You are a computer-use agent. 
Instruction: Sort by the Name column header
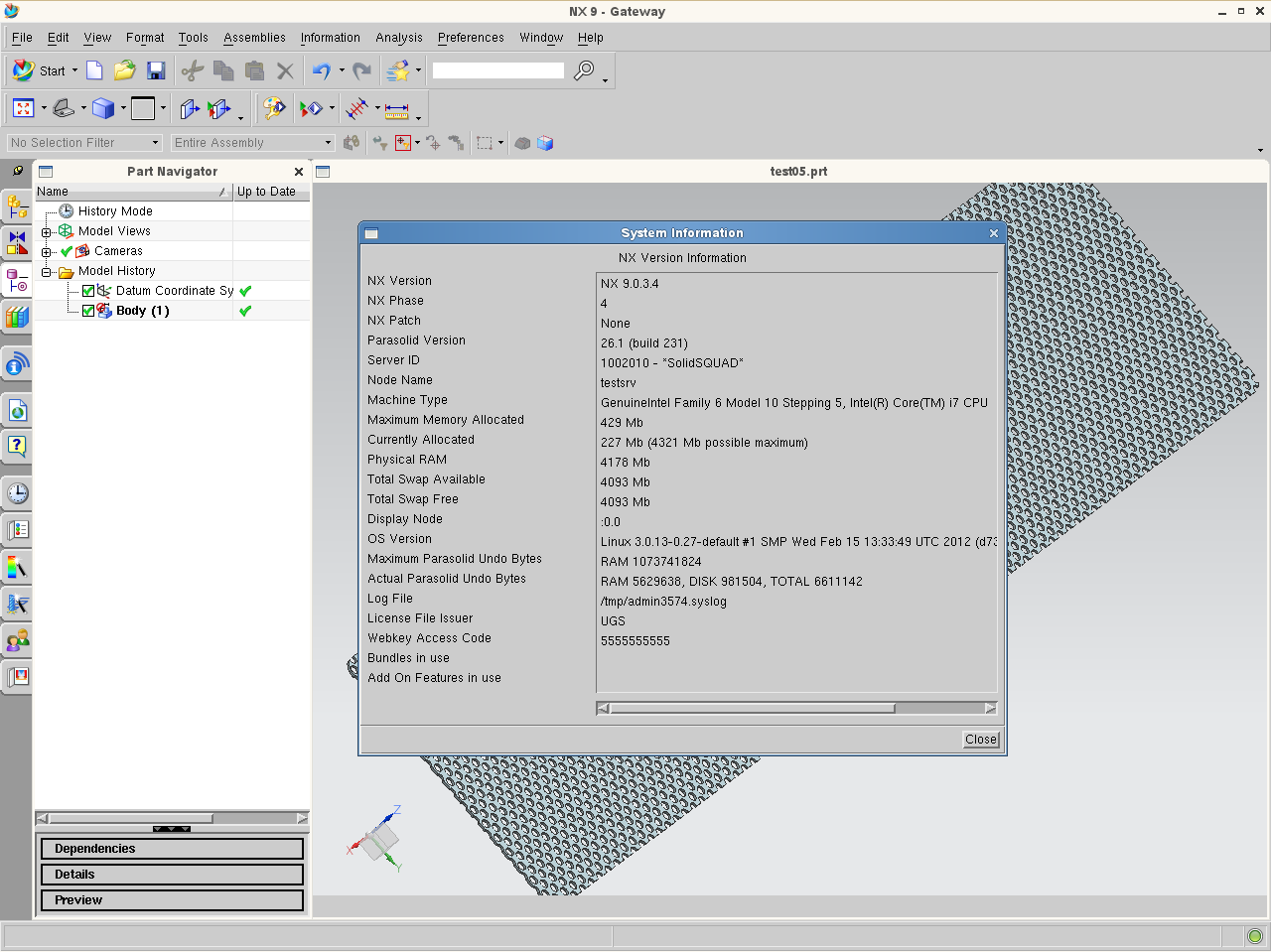pos(133,192)
